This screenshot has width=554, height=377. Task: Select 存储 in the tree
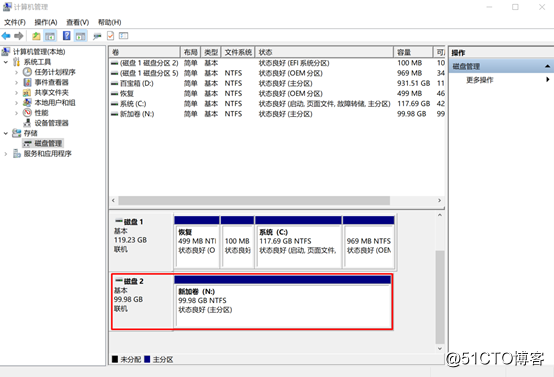[x=30, y=133]
